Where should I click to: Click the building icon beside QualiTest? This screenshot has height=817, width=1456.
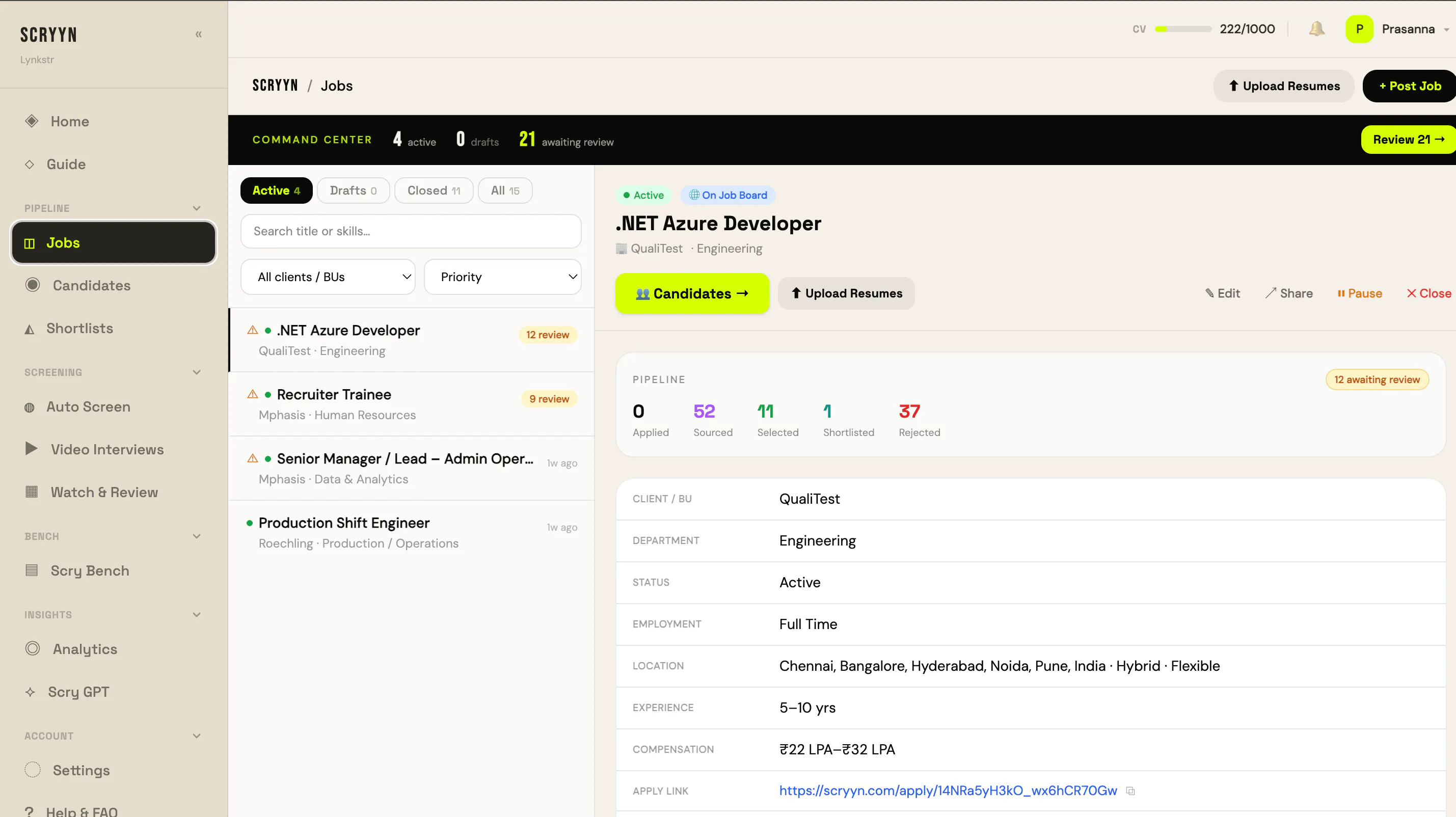click(x=621, y=249)
